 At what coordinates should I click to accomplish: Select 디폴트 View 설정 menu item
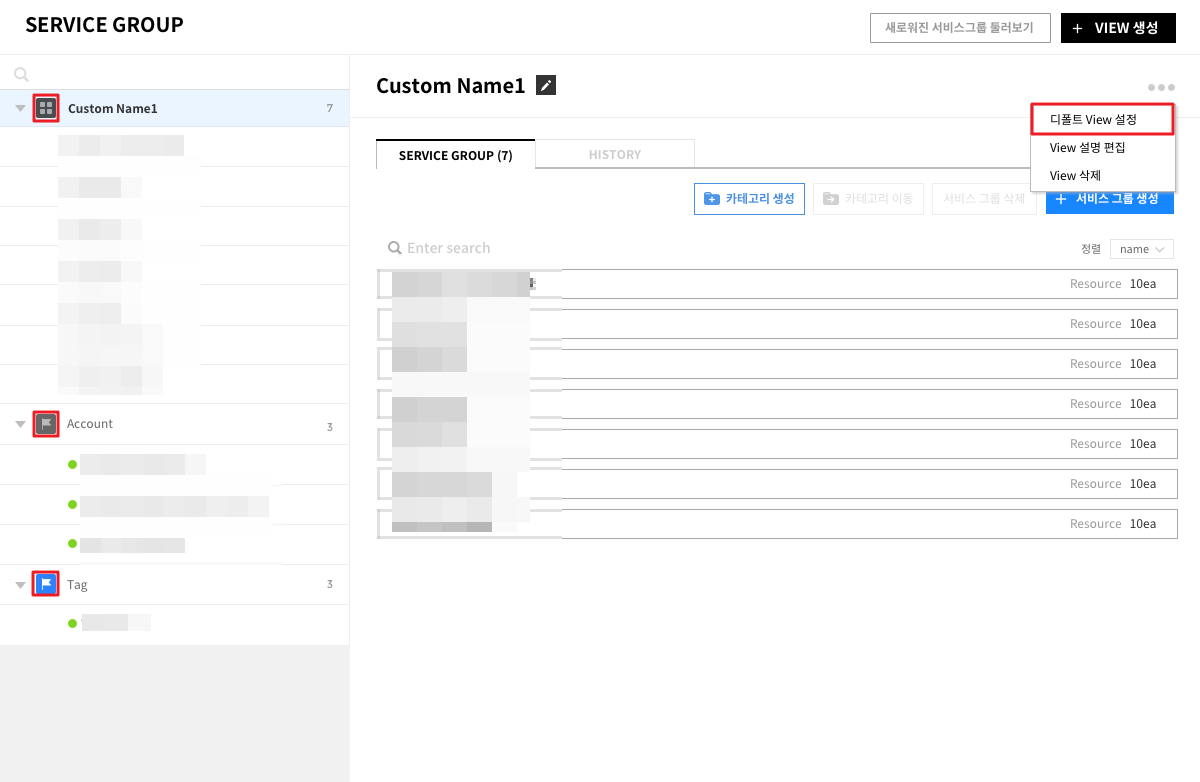click(1102, 119)
